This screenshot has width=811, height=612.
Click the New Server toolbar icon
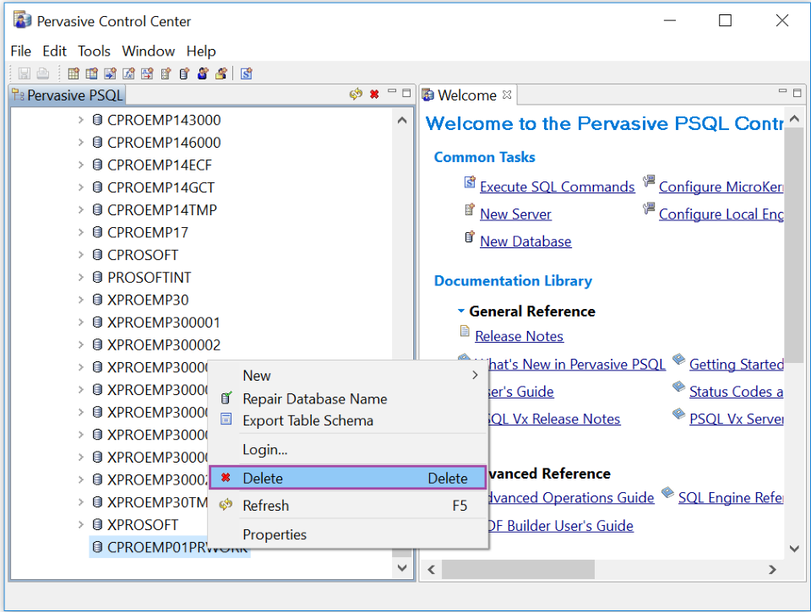click(166, 73)
